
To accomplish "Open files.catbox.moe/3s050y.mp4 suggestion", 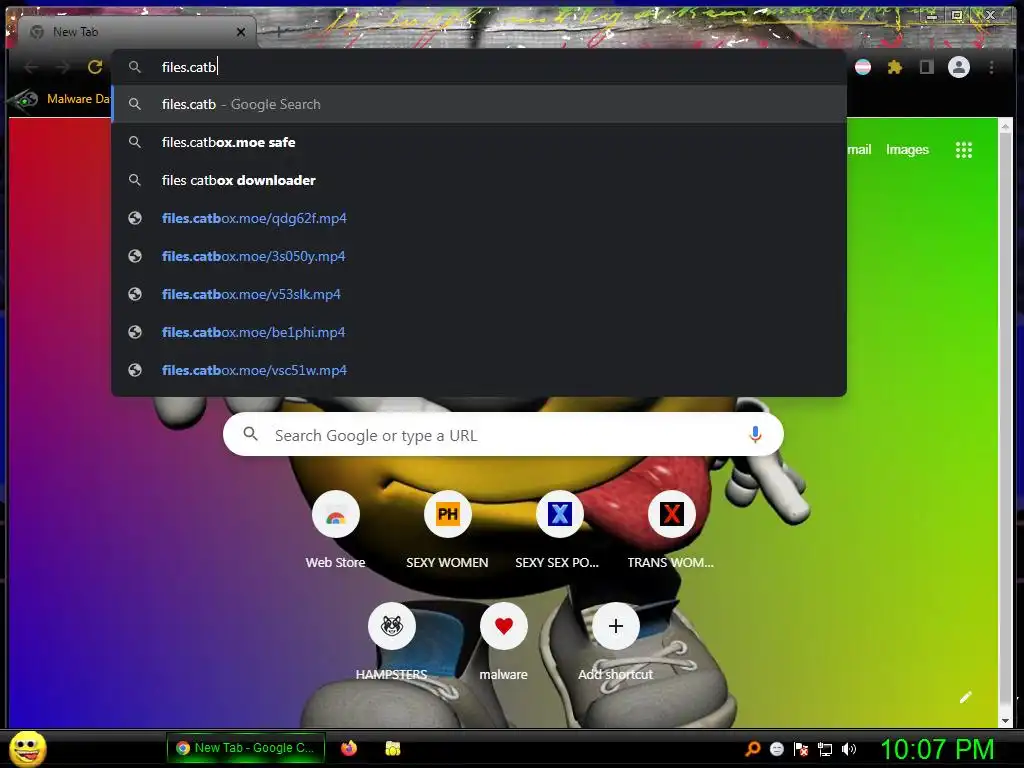I will (x=479, y=256).
